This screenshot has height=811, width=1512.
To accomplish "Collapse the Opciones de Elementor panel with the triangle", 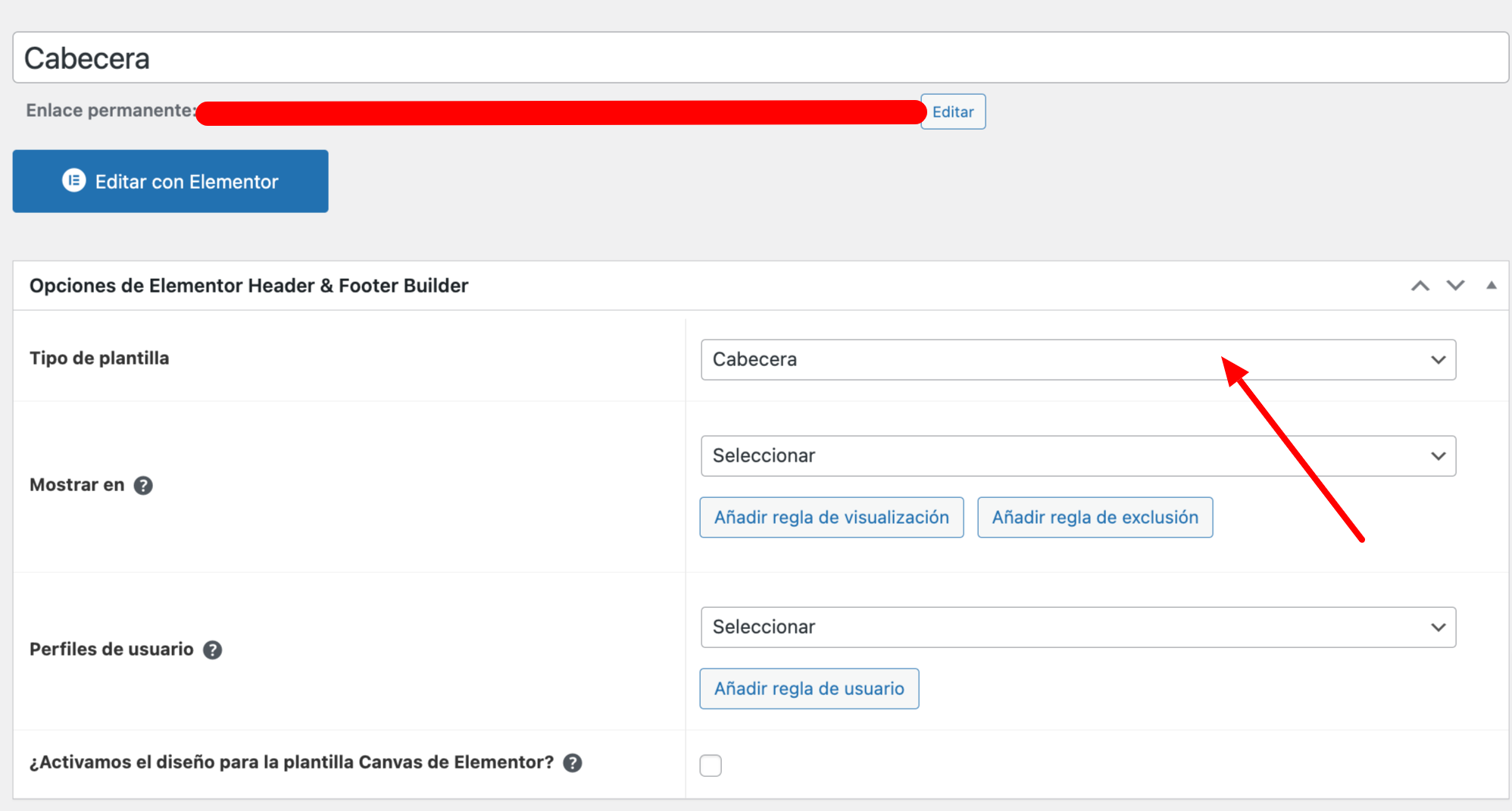I will 1491,286.
